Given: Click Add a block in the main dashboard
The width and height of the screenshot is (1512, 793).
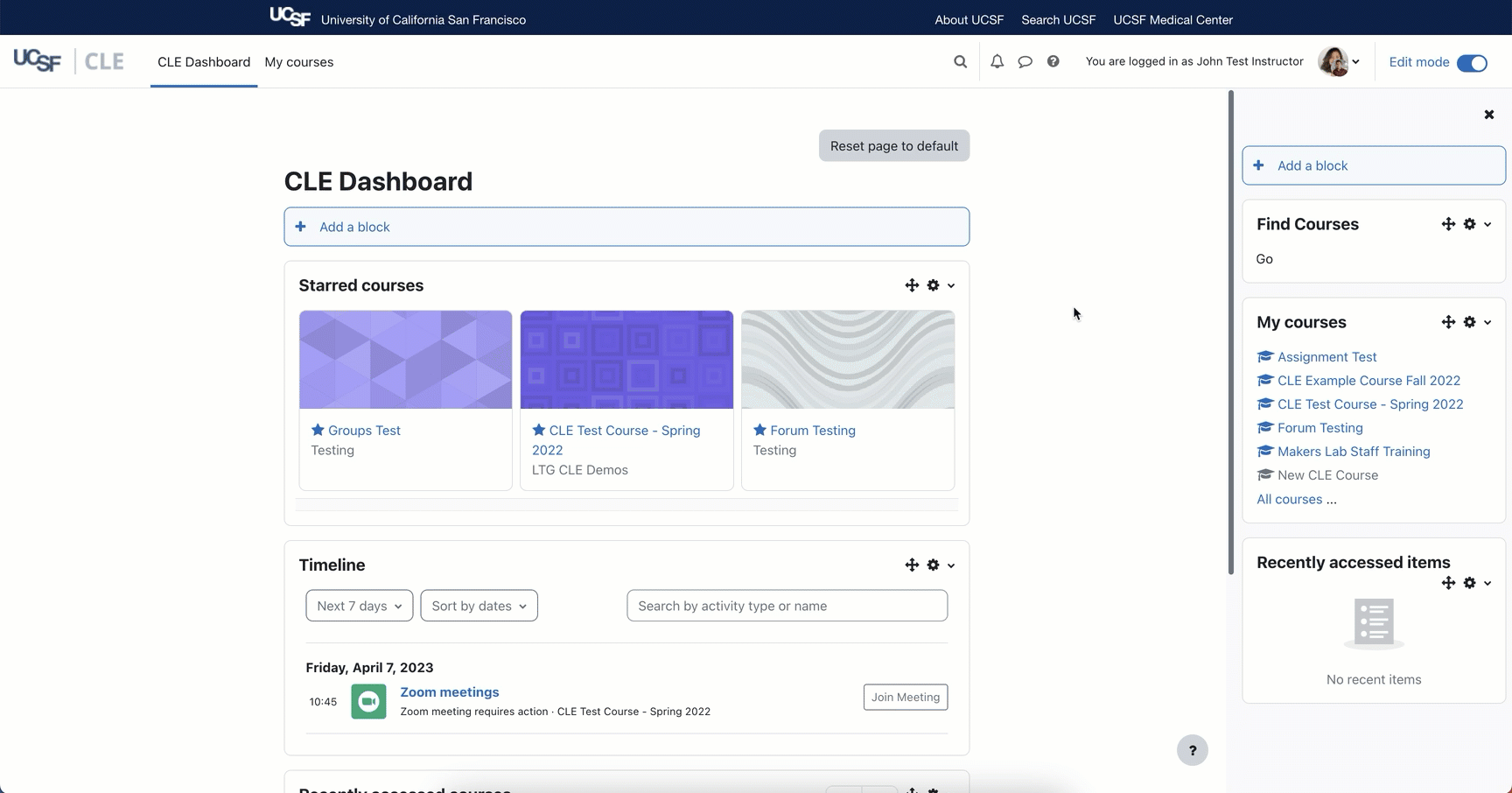Looking at the screenshot, I should tap(626, 227).
